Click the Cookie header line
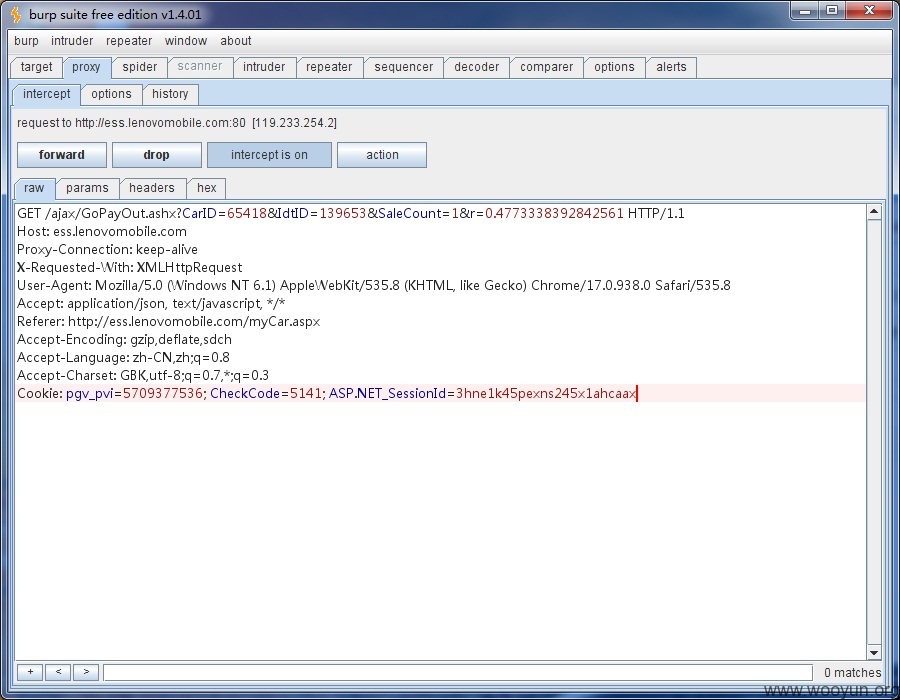This screenshot has height=700, width=900. [327, 394]
